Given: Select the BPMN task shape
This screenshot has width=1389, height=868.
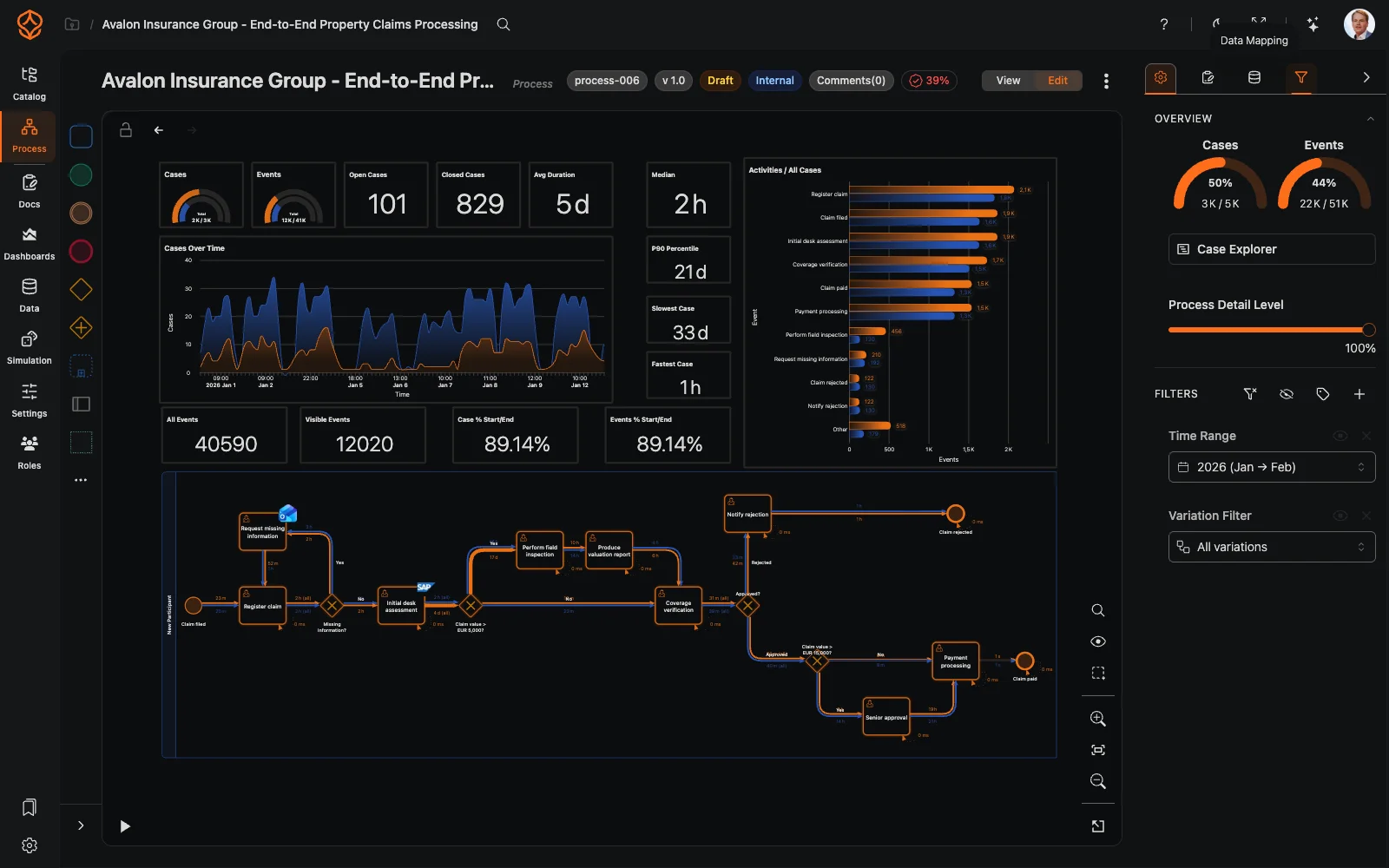Looking at the screenshot, I should point(81,136).
